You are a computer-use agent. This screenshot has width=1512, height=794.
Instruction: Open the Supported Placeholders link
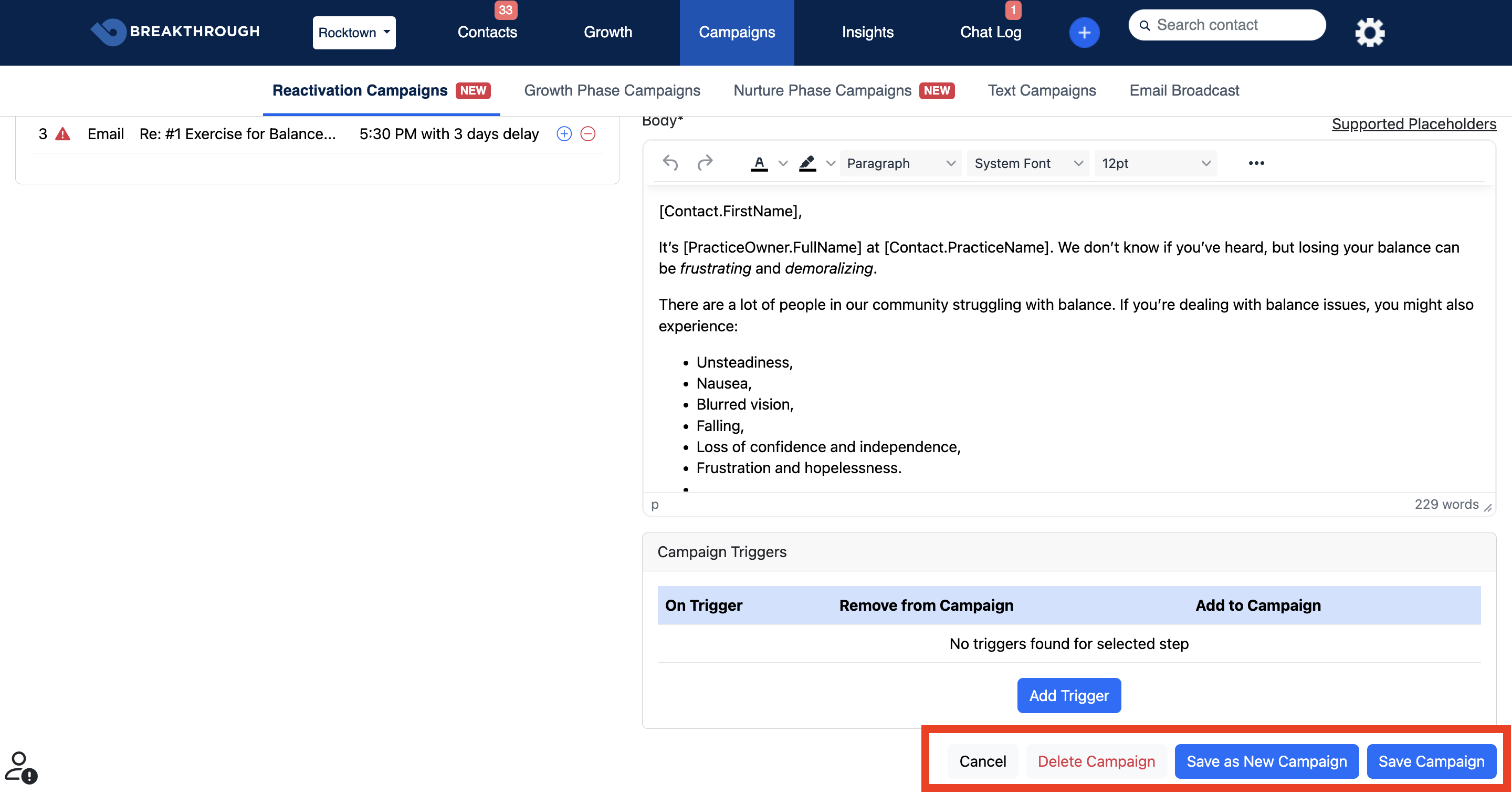click(x=1413, y=124)
